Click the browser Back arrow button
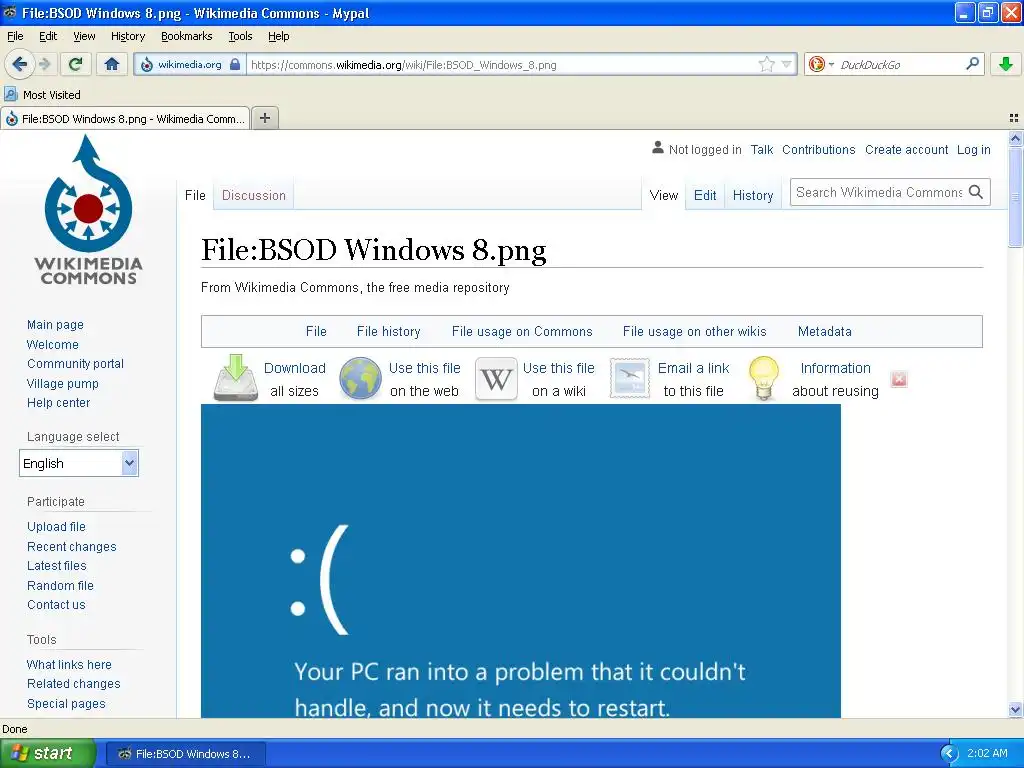Viewport: 1024px width, 768px height. click(19, 64)
